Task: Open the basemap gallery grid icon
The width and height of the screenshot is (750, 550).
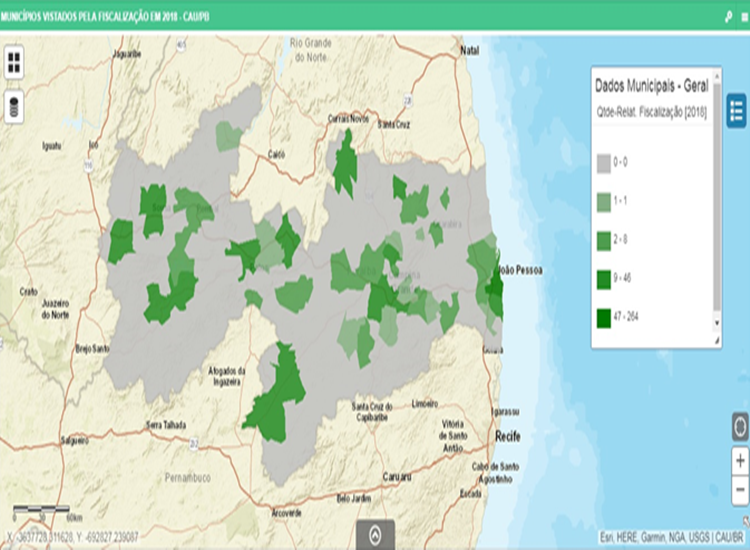Action: (15, 63)
